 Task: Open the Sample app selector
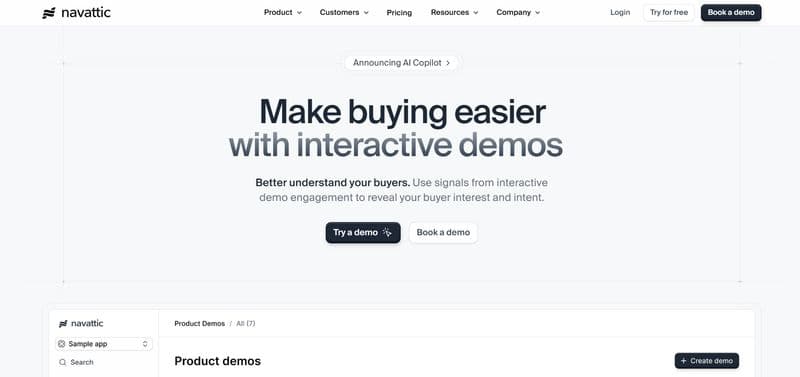104,344
